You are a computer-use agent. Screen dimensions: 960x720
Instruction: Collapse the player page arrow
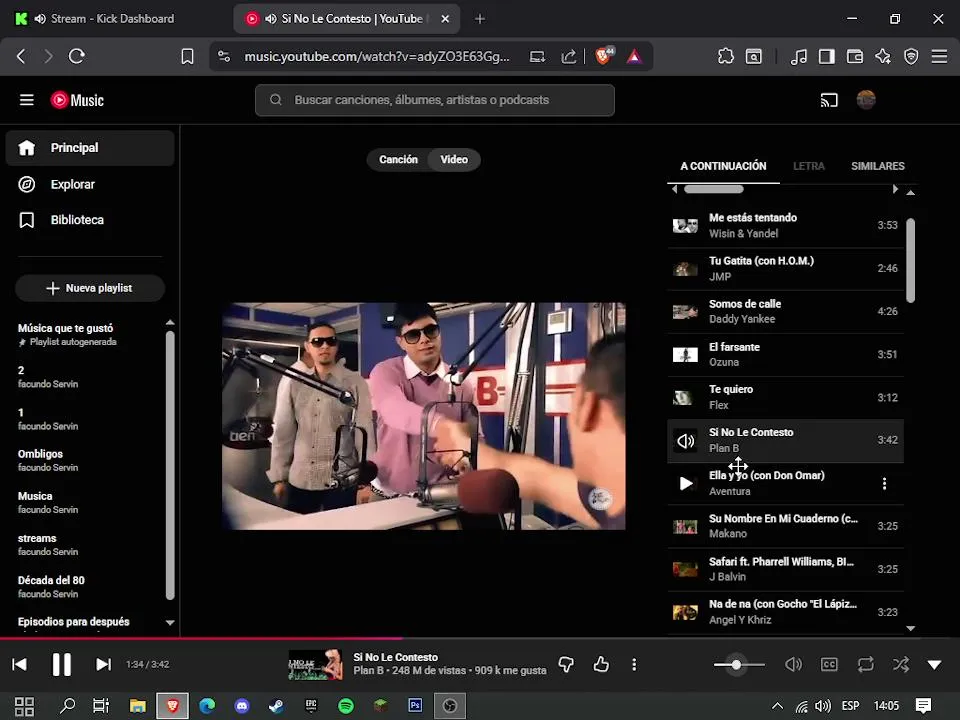[934, 664]
